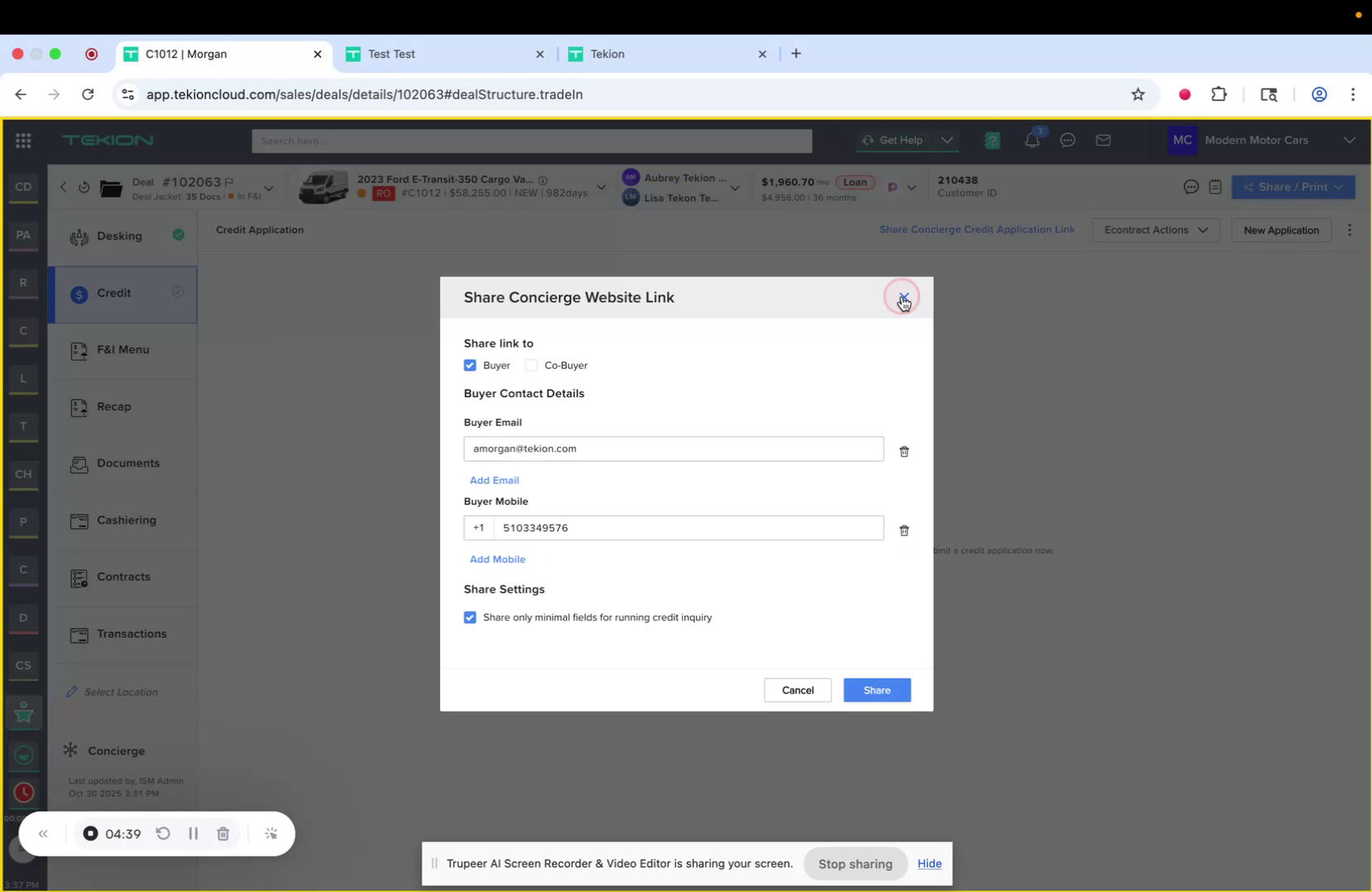Viewport: 1372px width, 892px height.
Task: Check the Co-Buyer checkbox
Action: click(530, 365)
